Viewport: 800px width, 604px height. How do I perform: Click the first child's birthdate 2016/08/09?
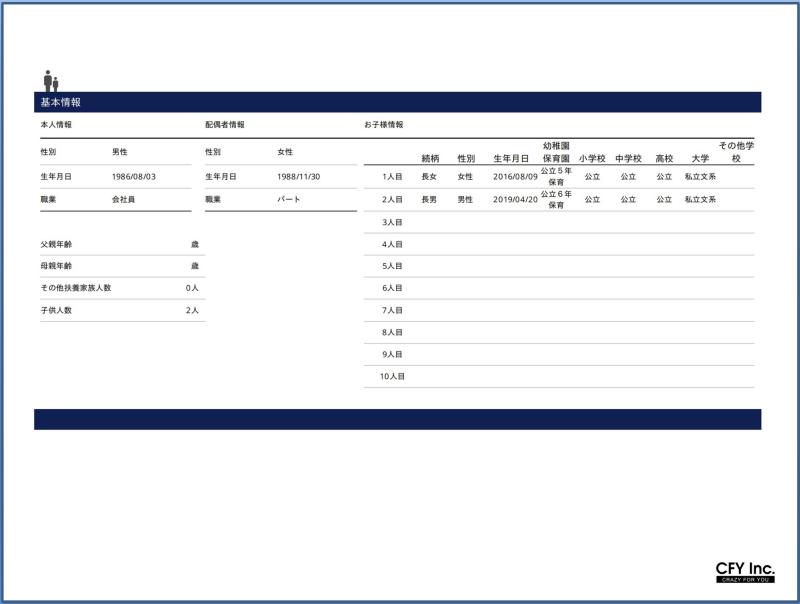tap(515, 176)
